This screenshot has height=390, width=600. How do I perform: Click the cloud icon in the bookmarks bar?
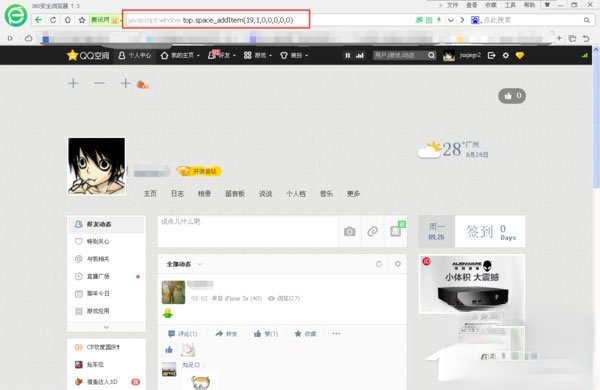[x=28, y=38]
